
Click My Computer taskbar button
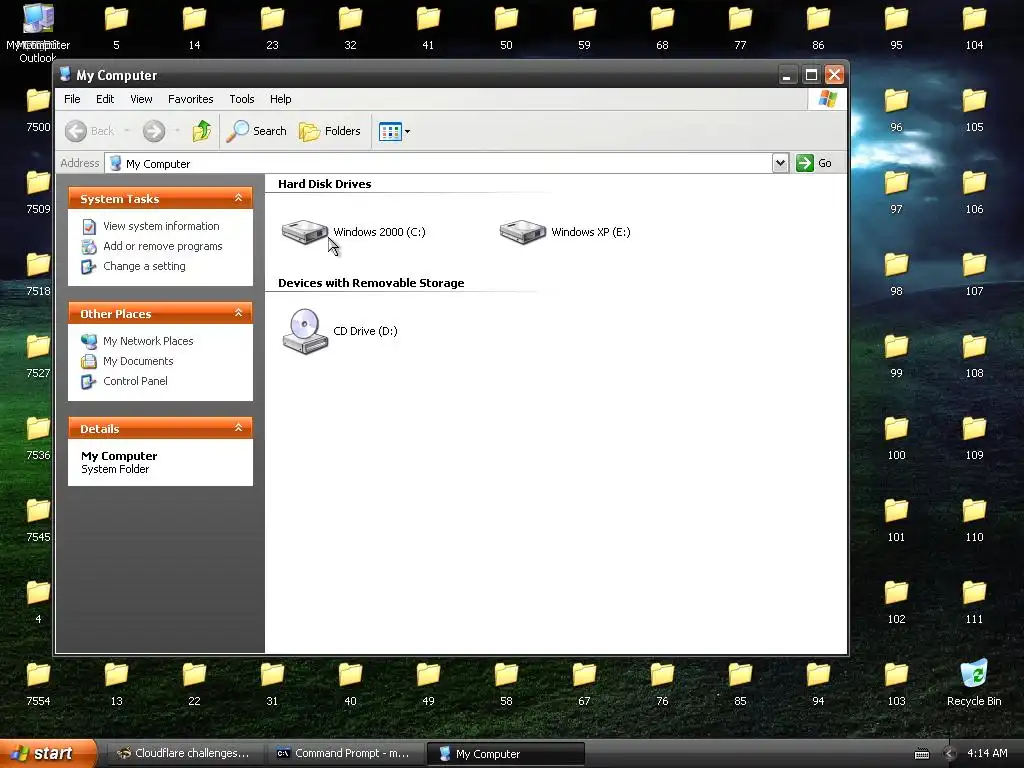point(505,754)
